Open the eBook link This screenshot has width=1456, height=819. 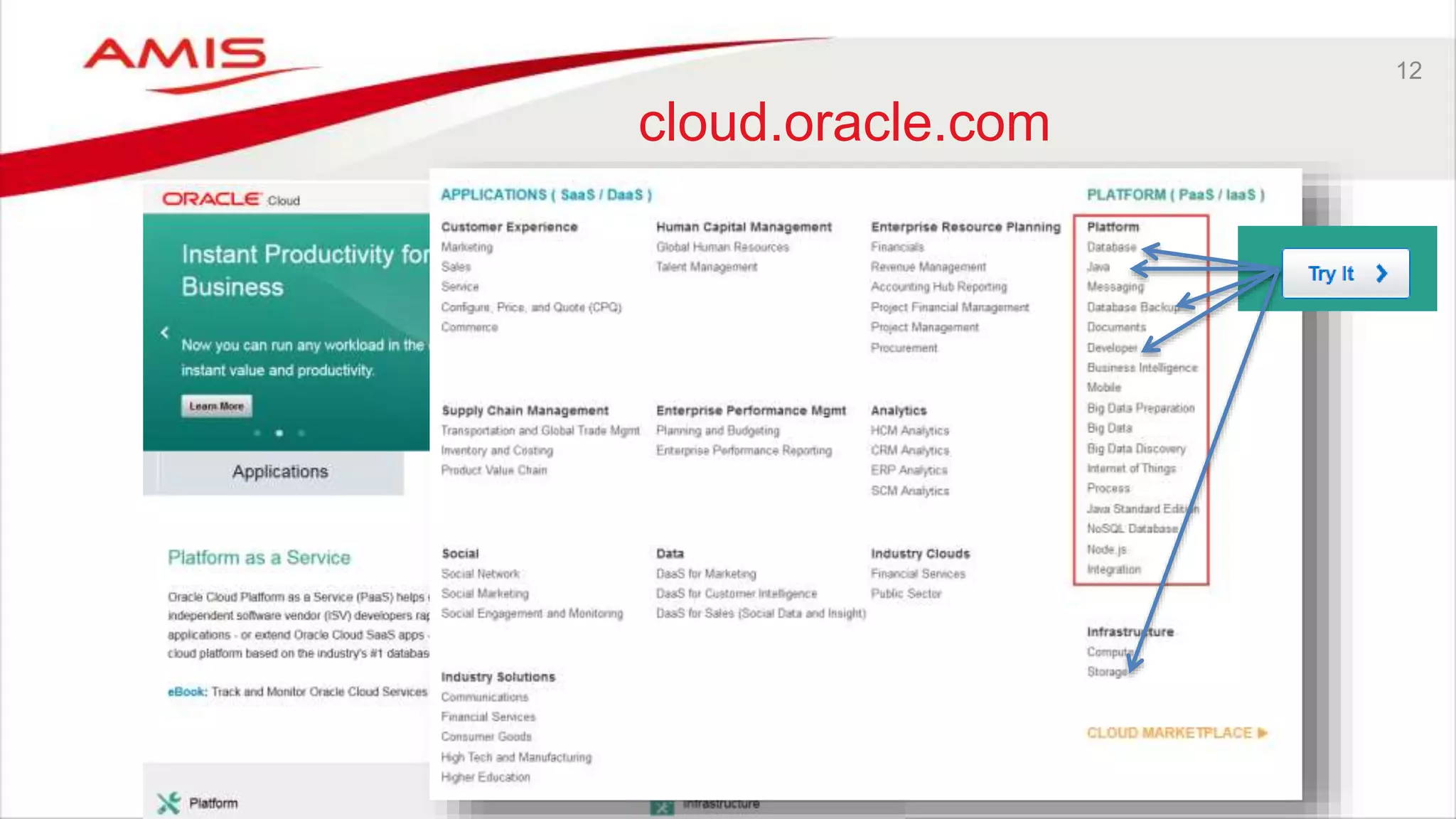[x=186, y=692]
